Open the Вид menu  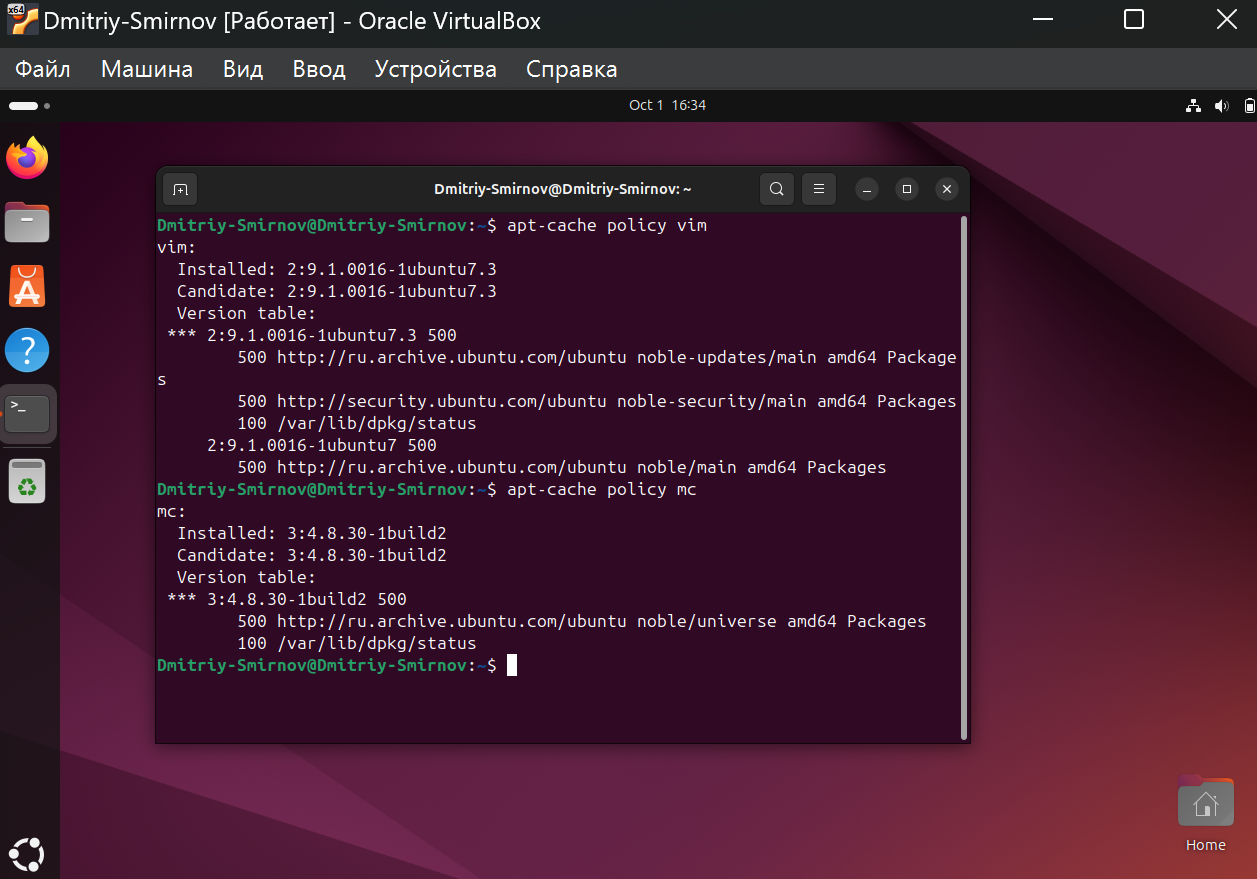tap(243, 69)
